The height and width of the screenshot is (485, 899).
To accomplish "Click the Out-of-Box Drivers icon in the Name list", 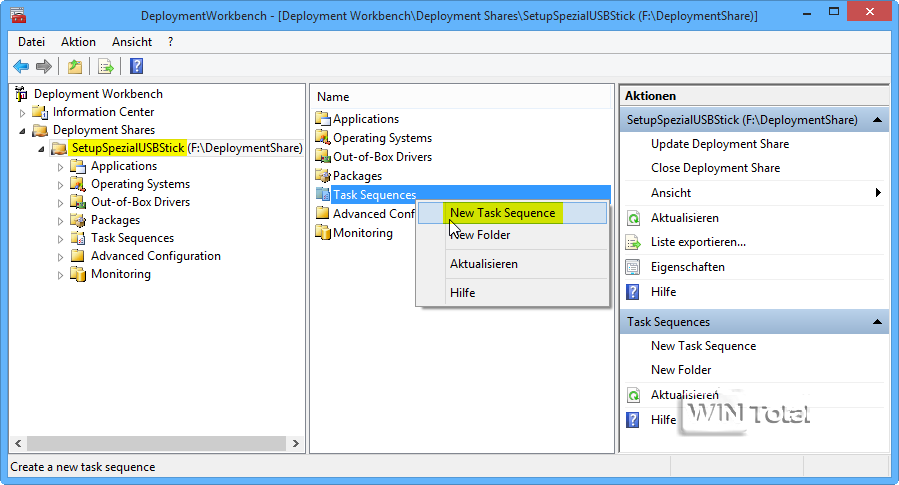I will (x=323, y=157).
